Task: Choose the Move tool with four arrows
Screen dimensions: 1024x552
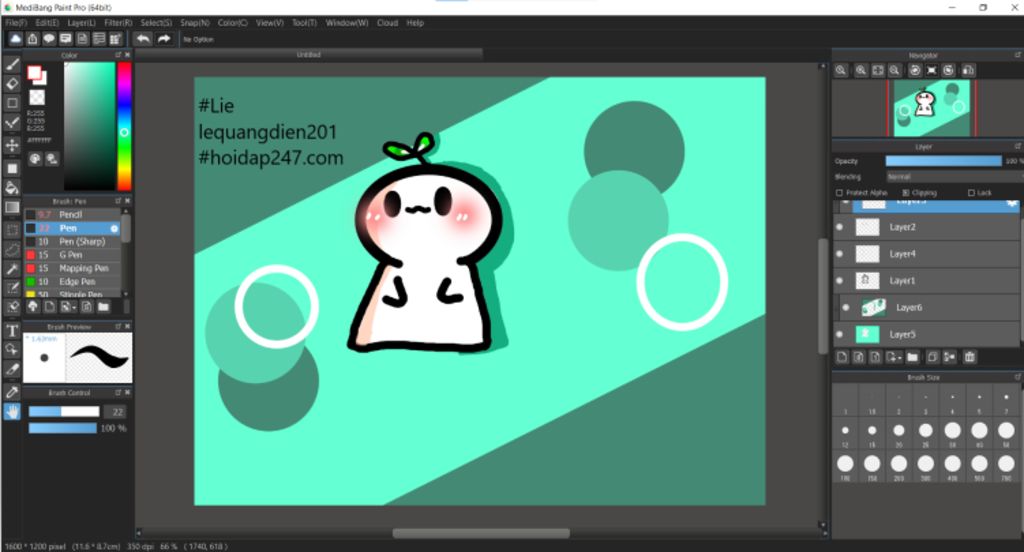Action: coord(12,145)
